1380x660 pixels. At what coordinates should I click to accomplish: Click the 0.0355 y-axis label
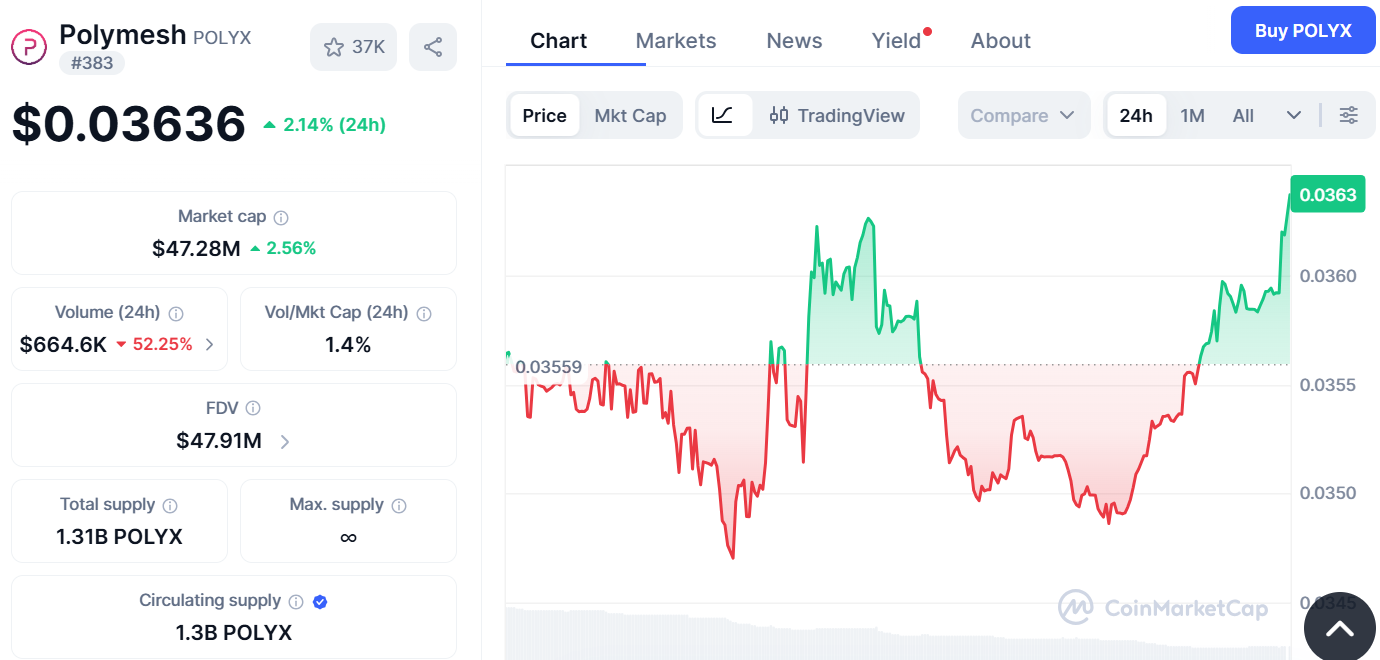1328,385
